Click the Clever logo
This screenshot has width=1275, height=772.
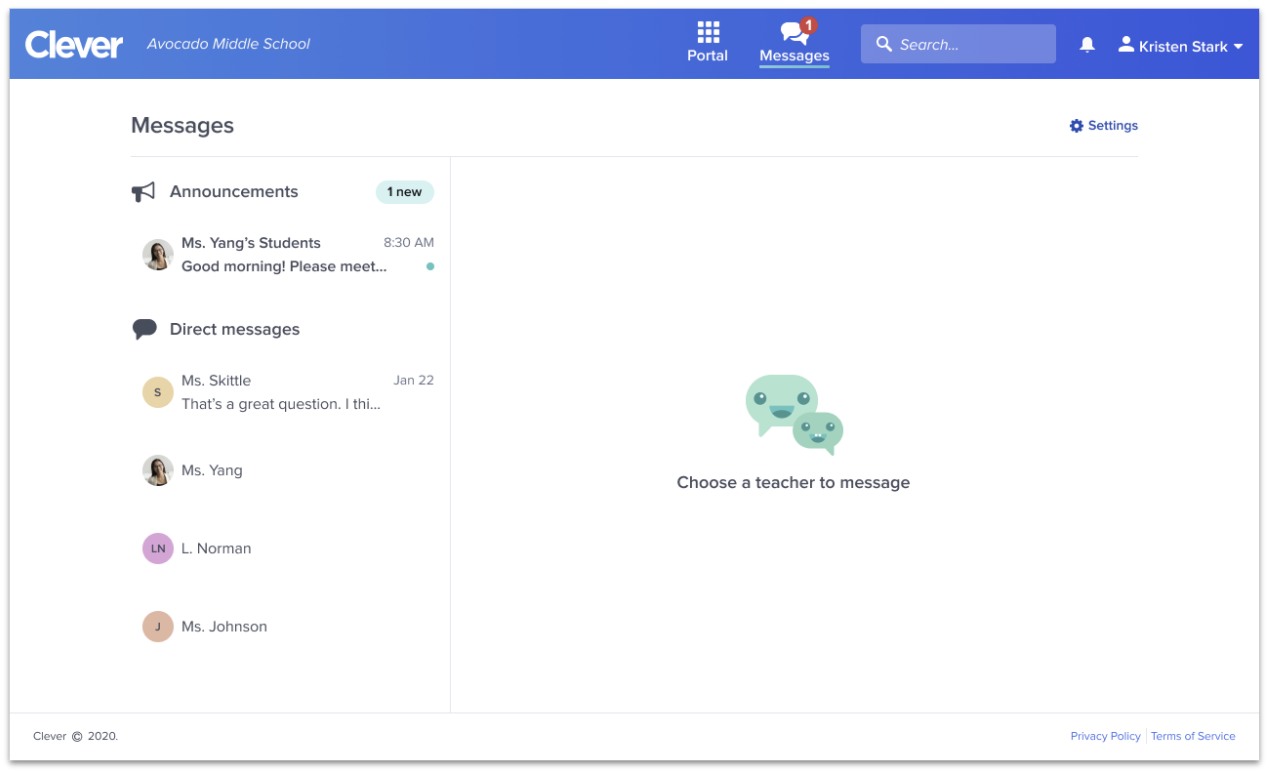click(74, 45)
